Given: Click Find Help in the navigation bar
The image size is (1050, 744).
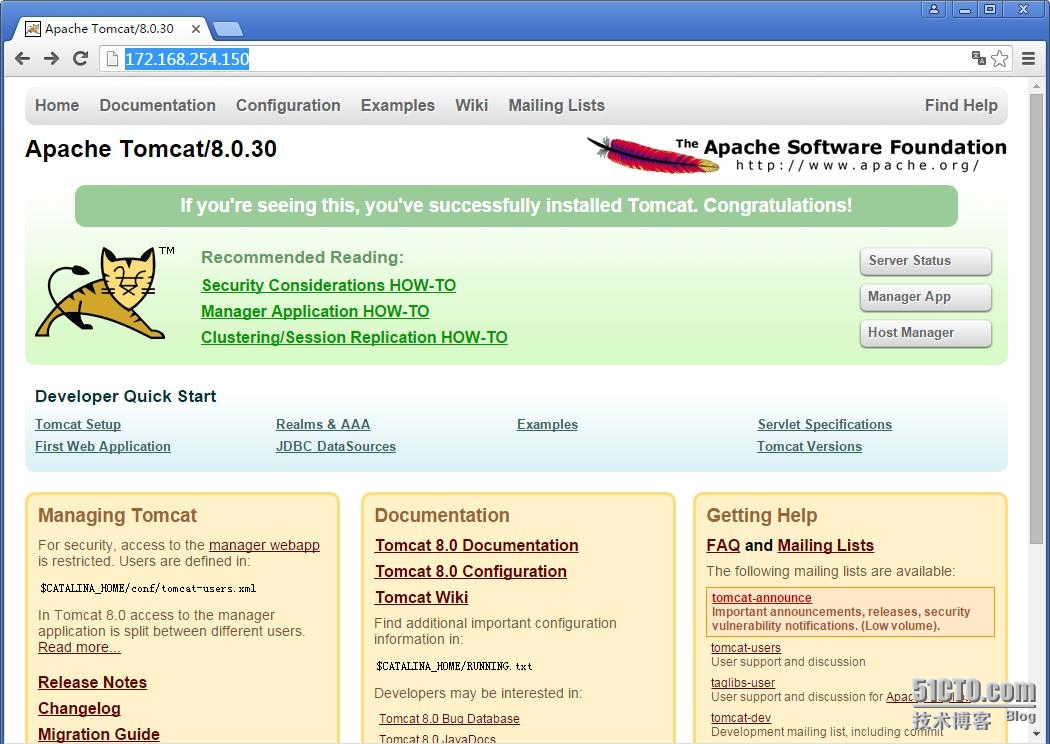Looking at the screenshot, I should tap(961, 105).
